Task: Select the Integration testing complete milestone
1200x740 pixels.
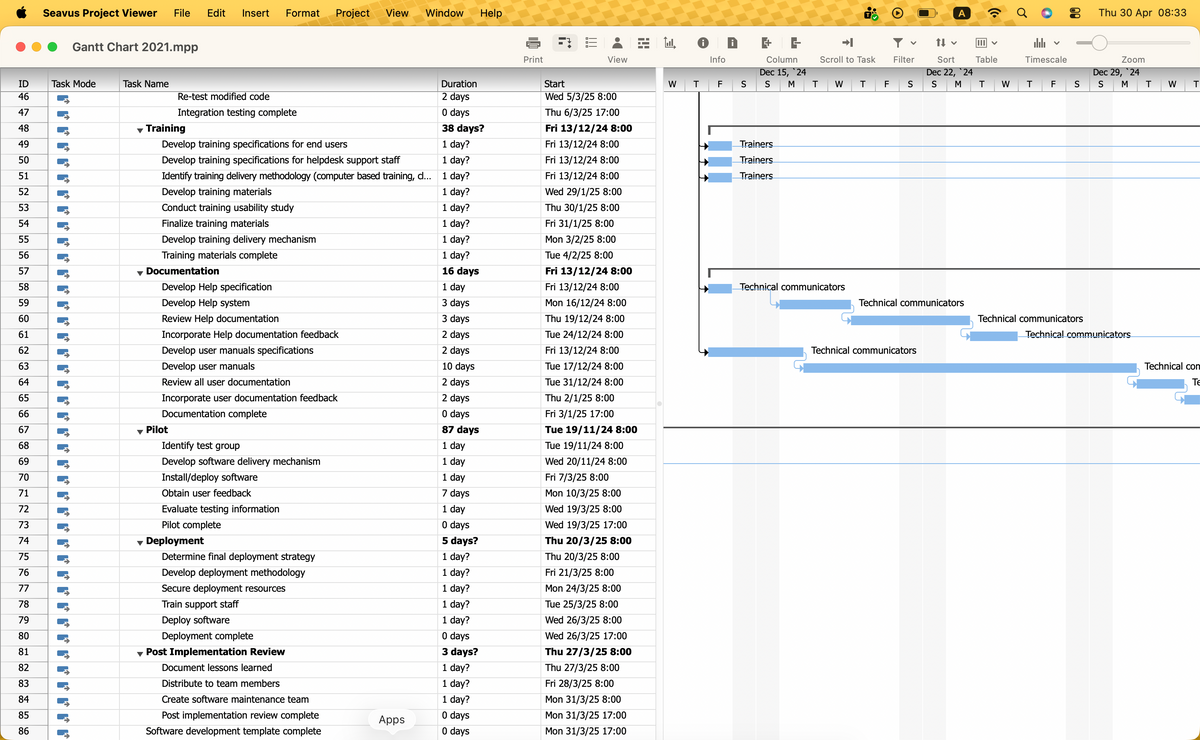Action: pyautogui.click(x=237, y=113)
